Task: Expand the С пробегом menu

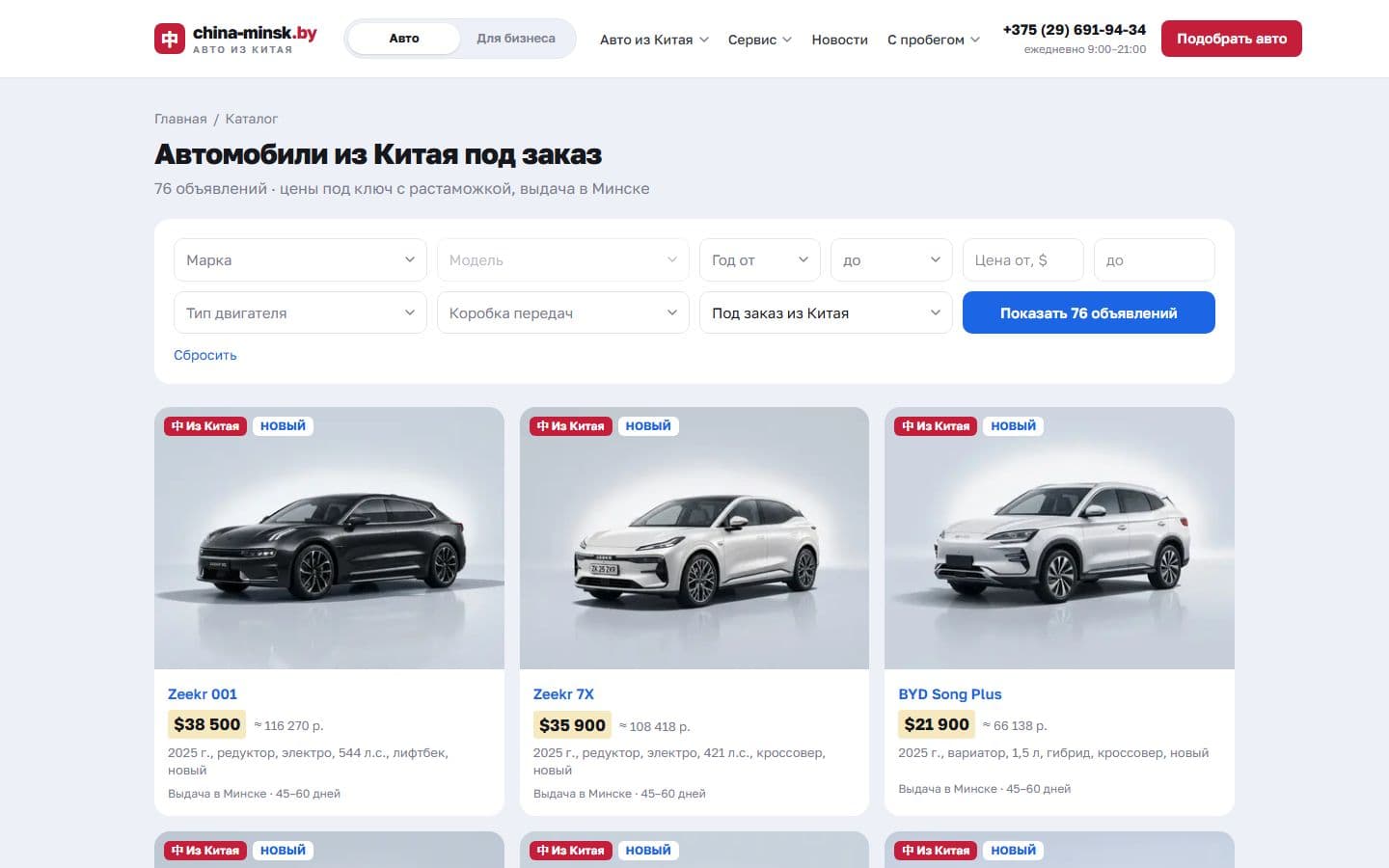Action: point(934,40)
